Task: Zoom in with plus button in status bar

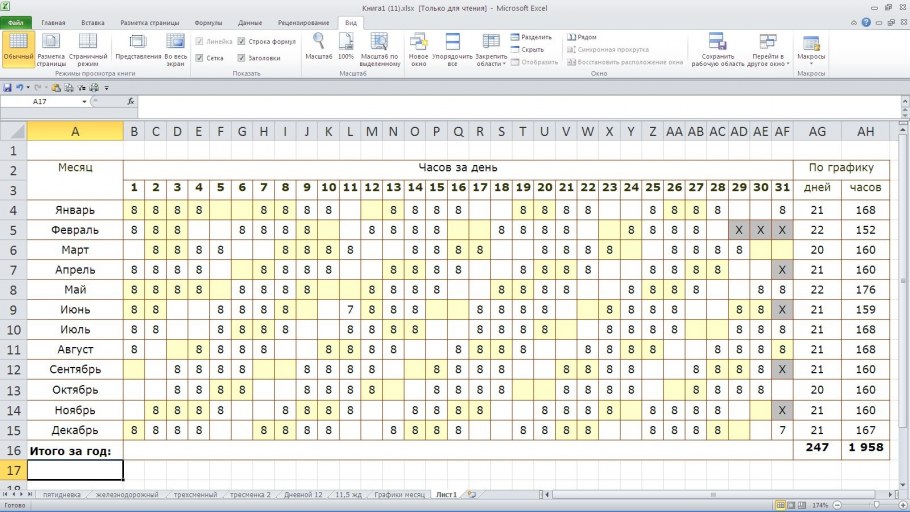Action: click(x=903, y=506)
